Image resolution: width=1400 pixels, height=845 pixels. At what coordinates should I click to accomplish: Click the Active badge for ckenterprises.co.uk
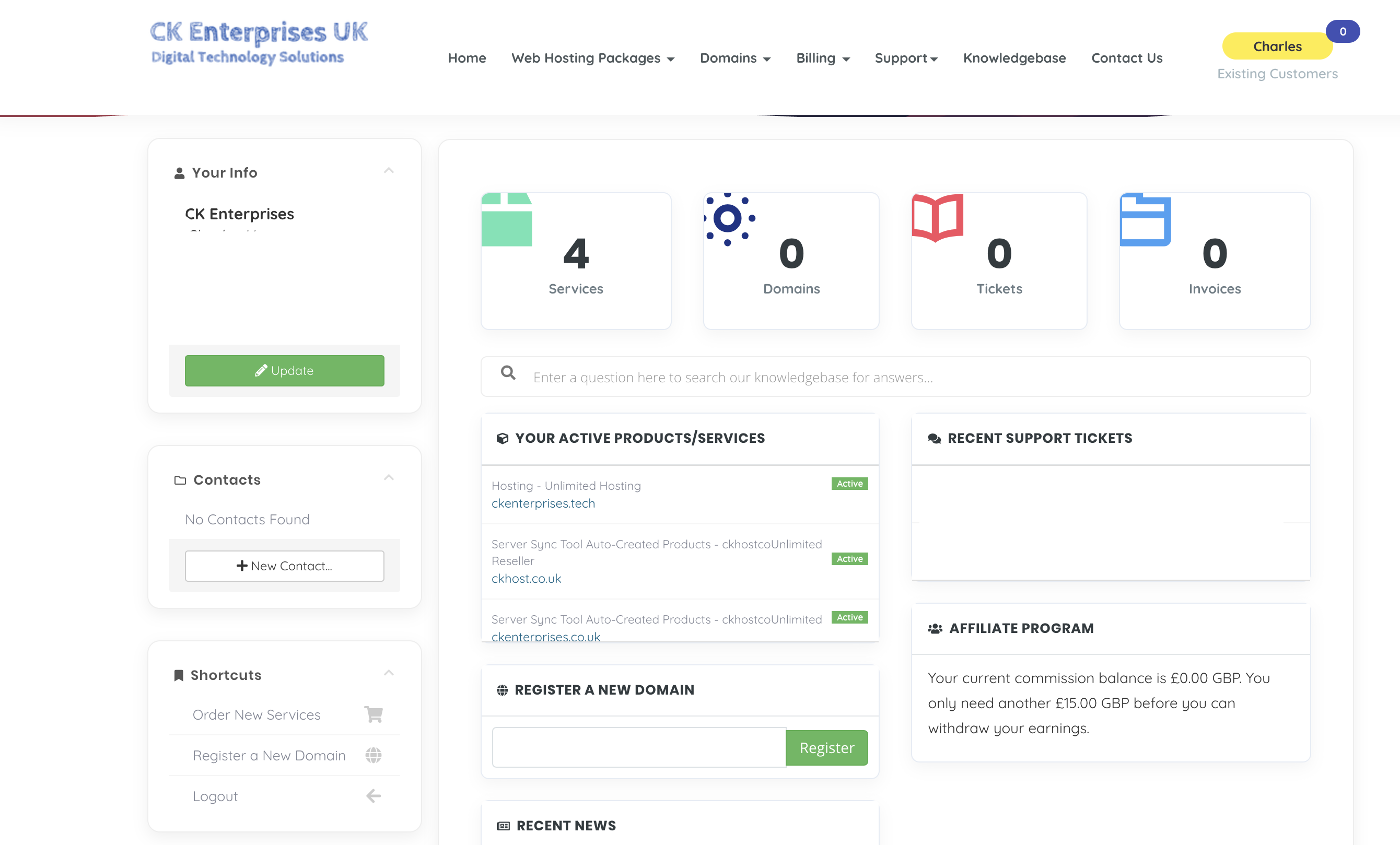point(849,617)
